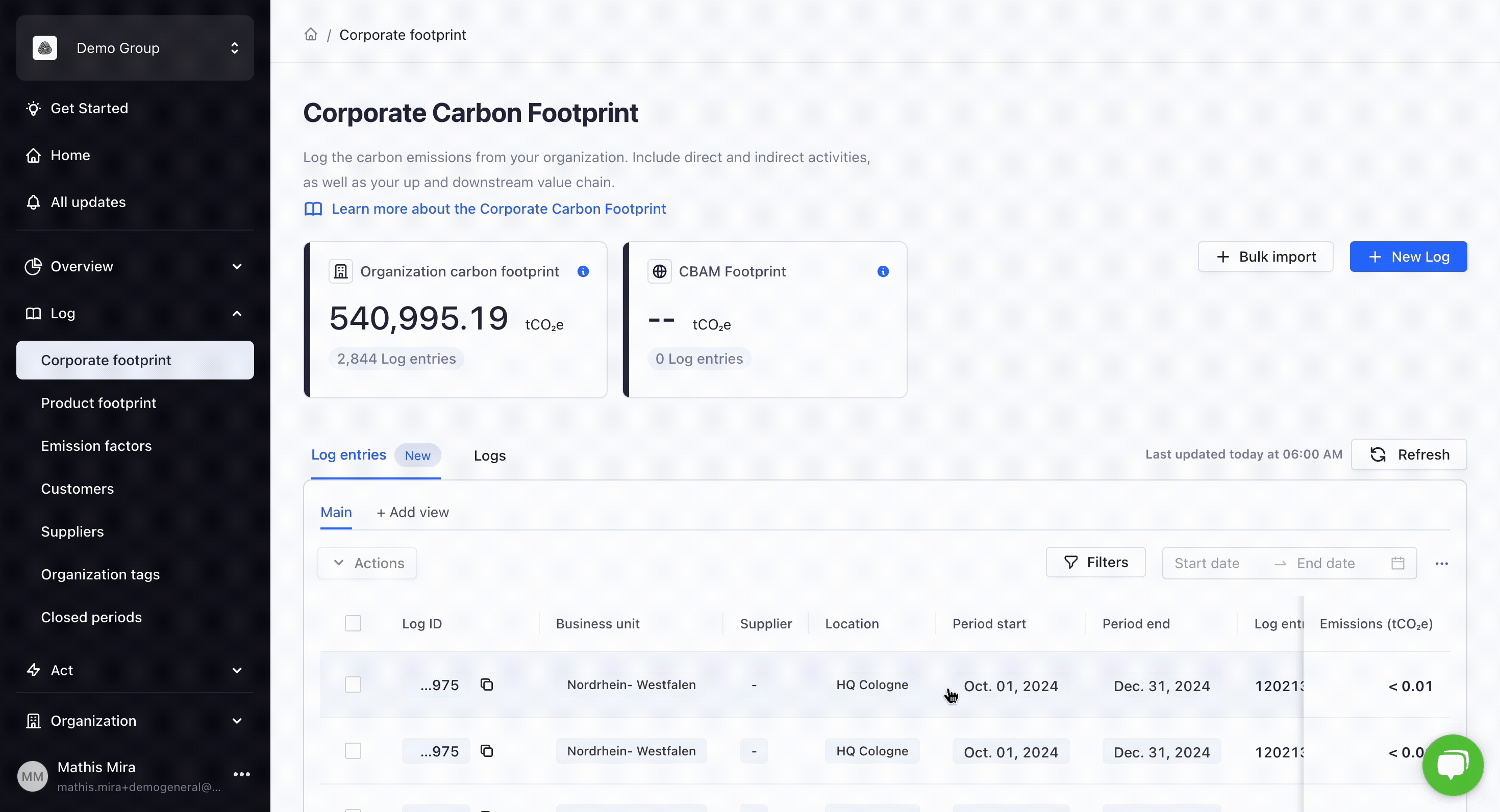The height and width of the screenshot is (812, 1500).
Task: Click the MM user avatar
Action: [33, 776]
